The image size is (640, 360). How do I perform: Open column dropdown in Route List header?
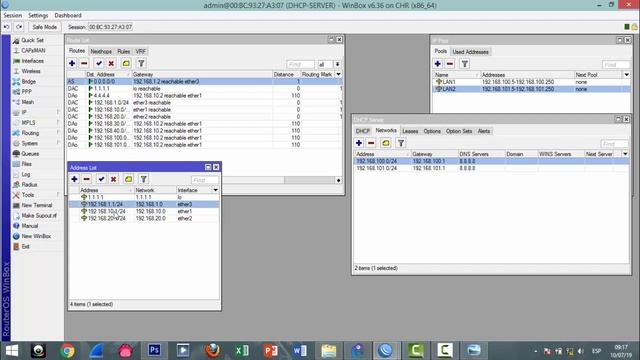tap(338, 74)
